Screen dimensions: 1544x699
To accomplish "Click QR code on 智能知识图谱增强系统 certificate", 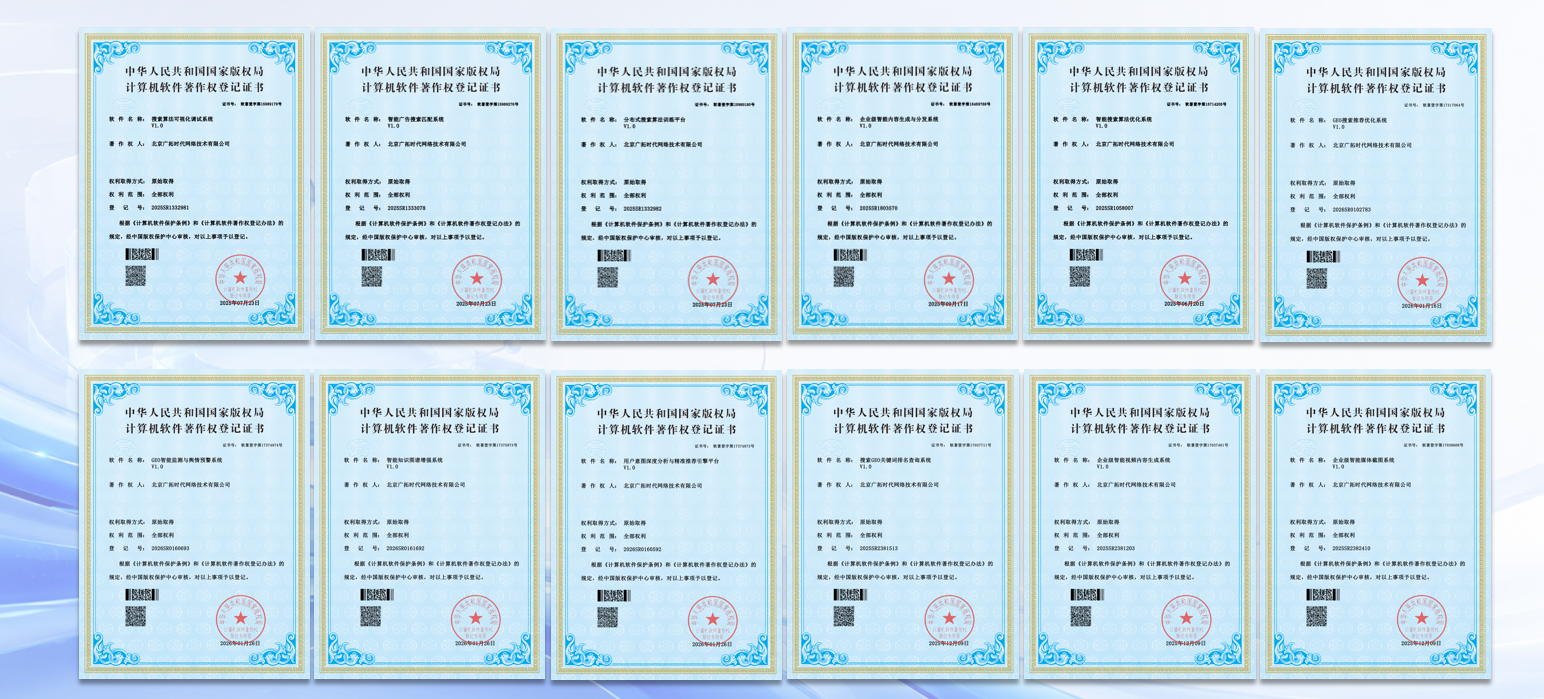I will pos(371,616).
